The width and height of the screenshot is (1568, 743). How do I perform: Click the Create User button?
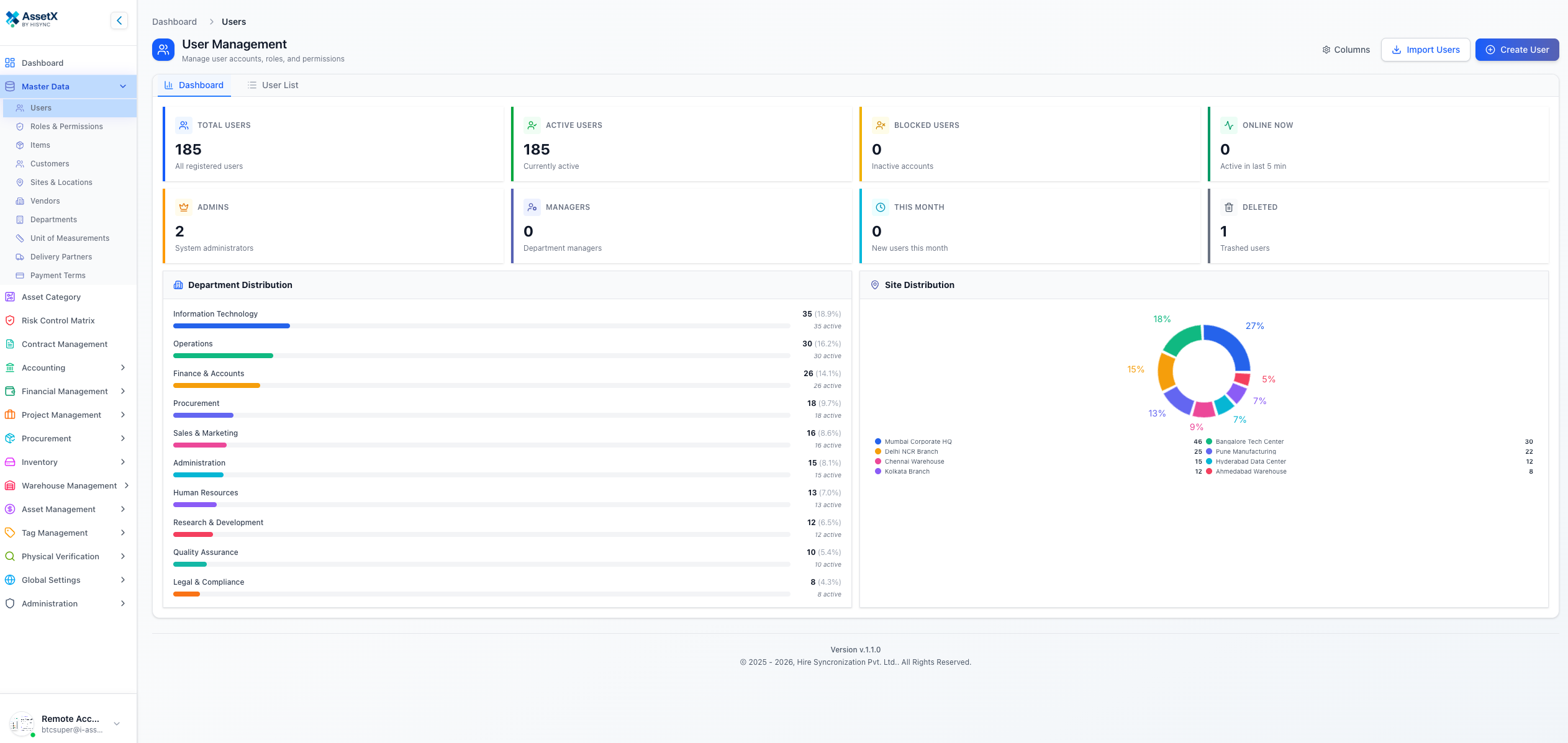pyautogui.click(x=1517, y=49)
